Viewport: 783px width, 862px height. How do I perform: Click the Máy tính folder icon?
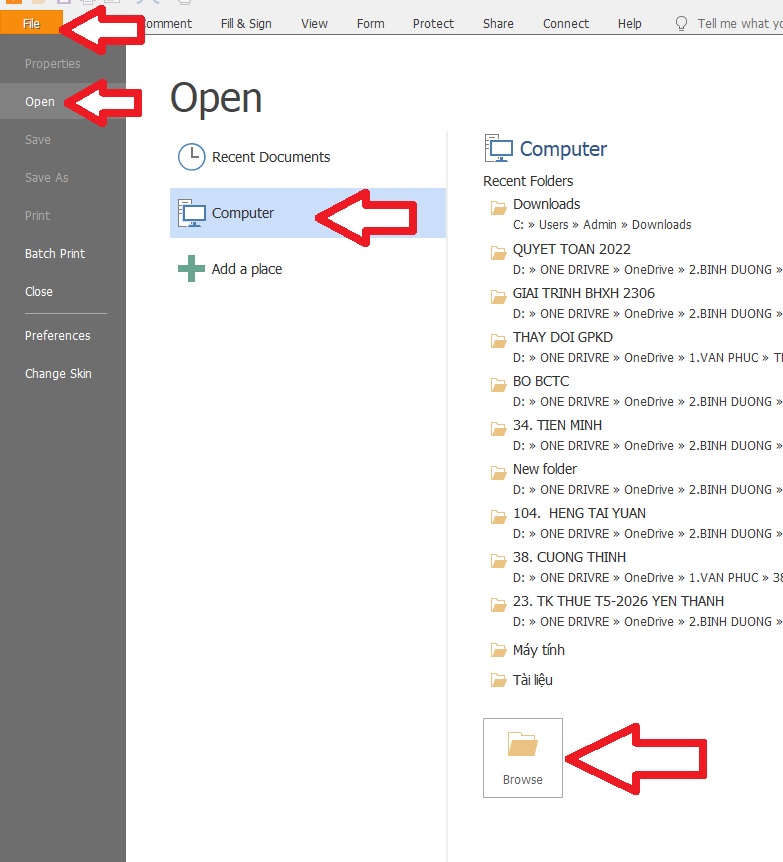click(498, 650)
